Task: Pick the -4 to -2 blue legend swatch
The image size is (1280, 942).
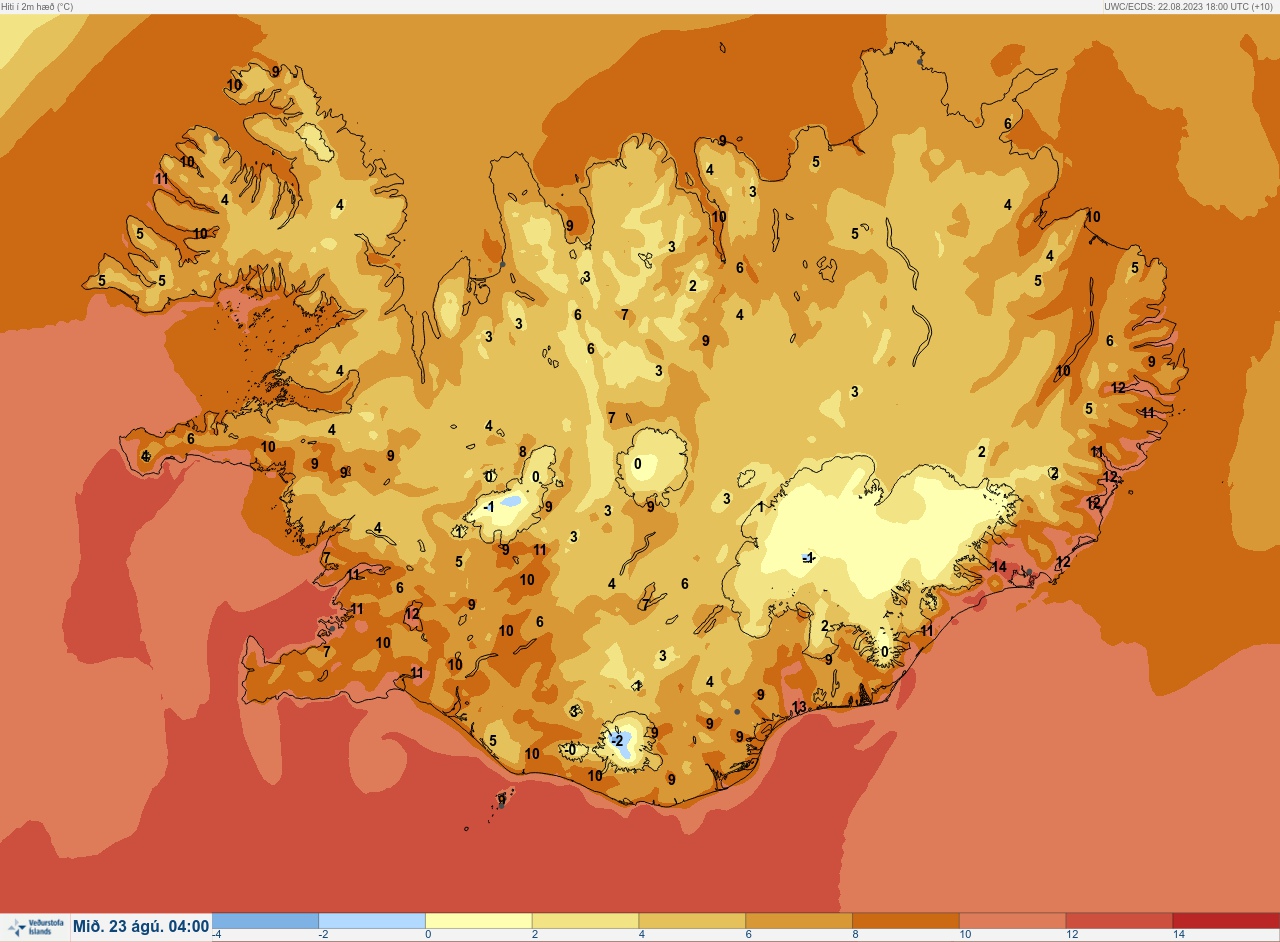Action: (265, 920)
